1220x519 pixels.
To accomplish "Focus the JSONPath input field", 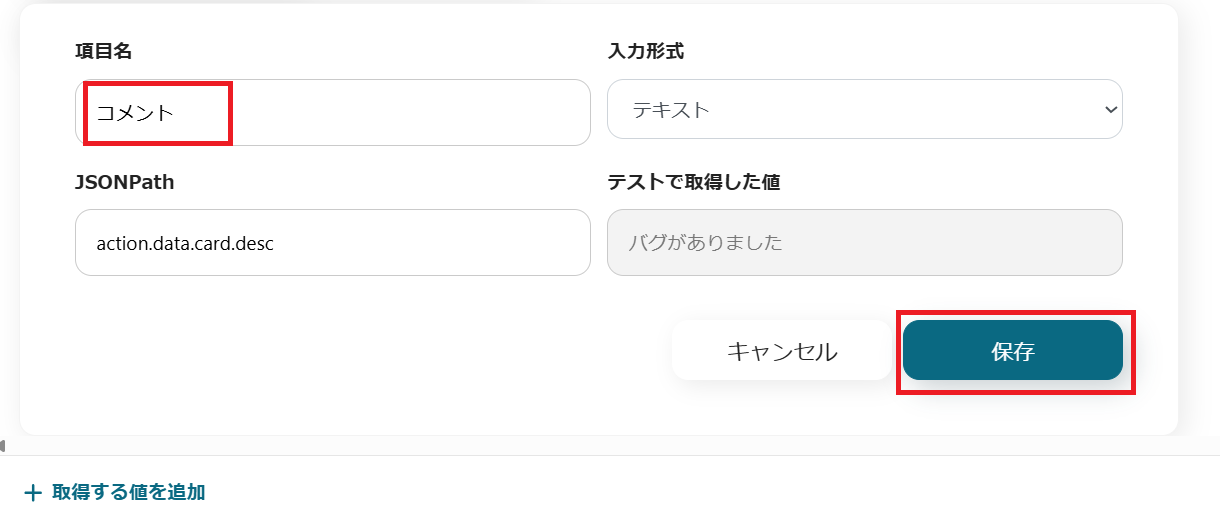I will (x=400, y=243).
